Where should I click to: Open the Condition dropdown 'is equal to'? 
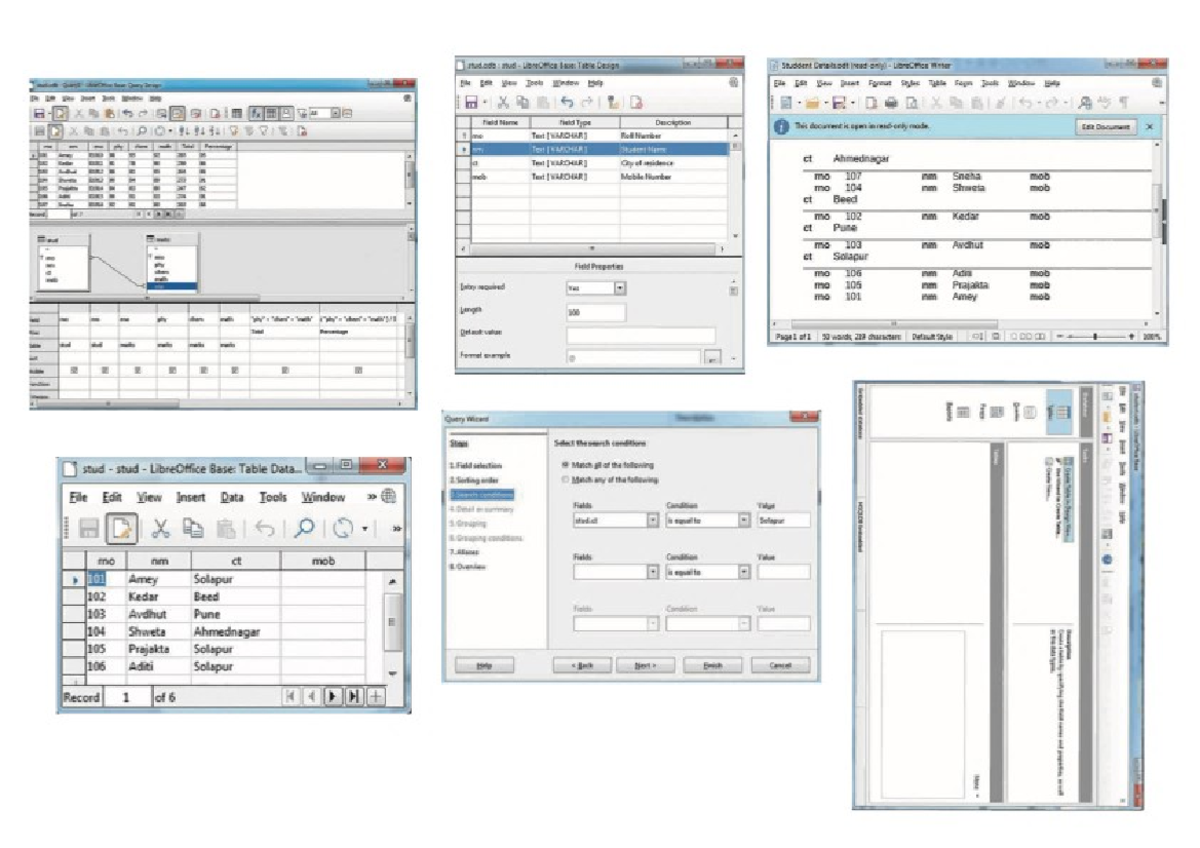pos(744,520)
